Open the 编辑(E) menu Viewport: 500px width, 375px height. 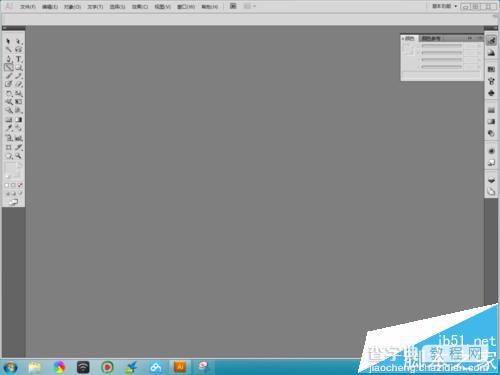tap(50, 6)
